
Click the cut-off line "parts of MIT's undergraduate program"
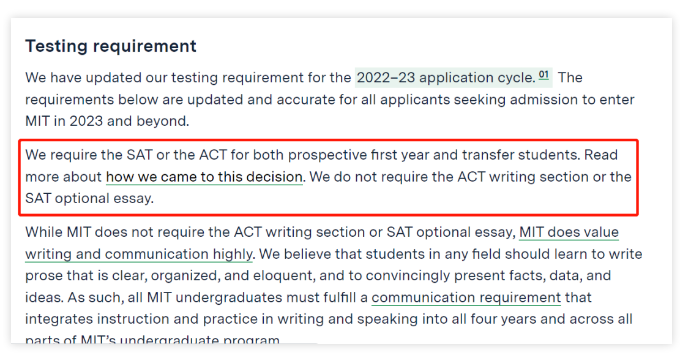[152, 339]
